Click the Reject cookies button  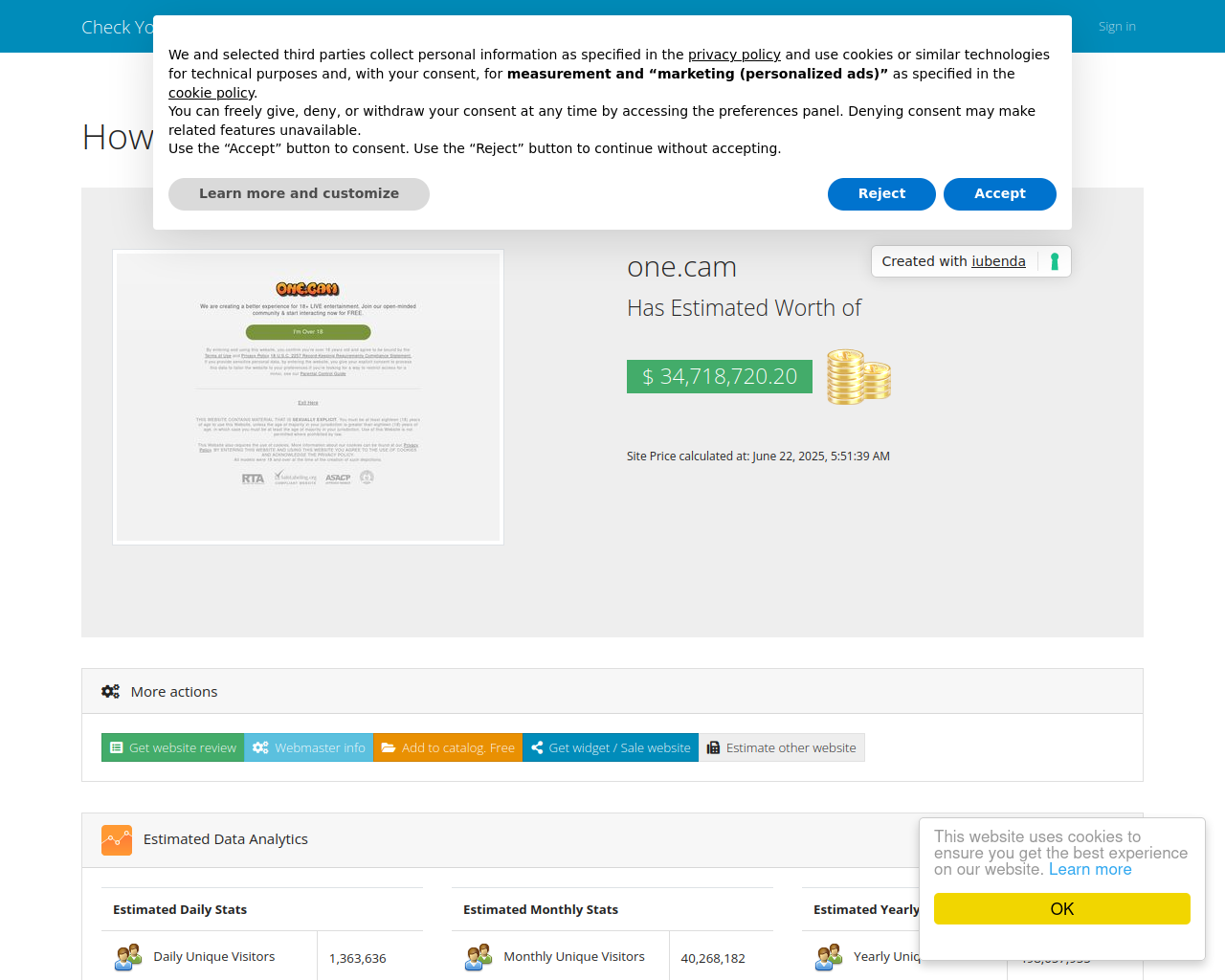tap(881, 193)
